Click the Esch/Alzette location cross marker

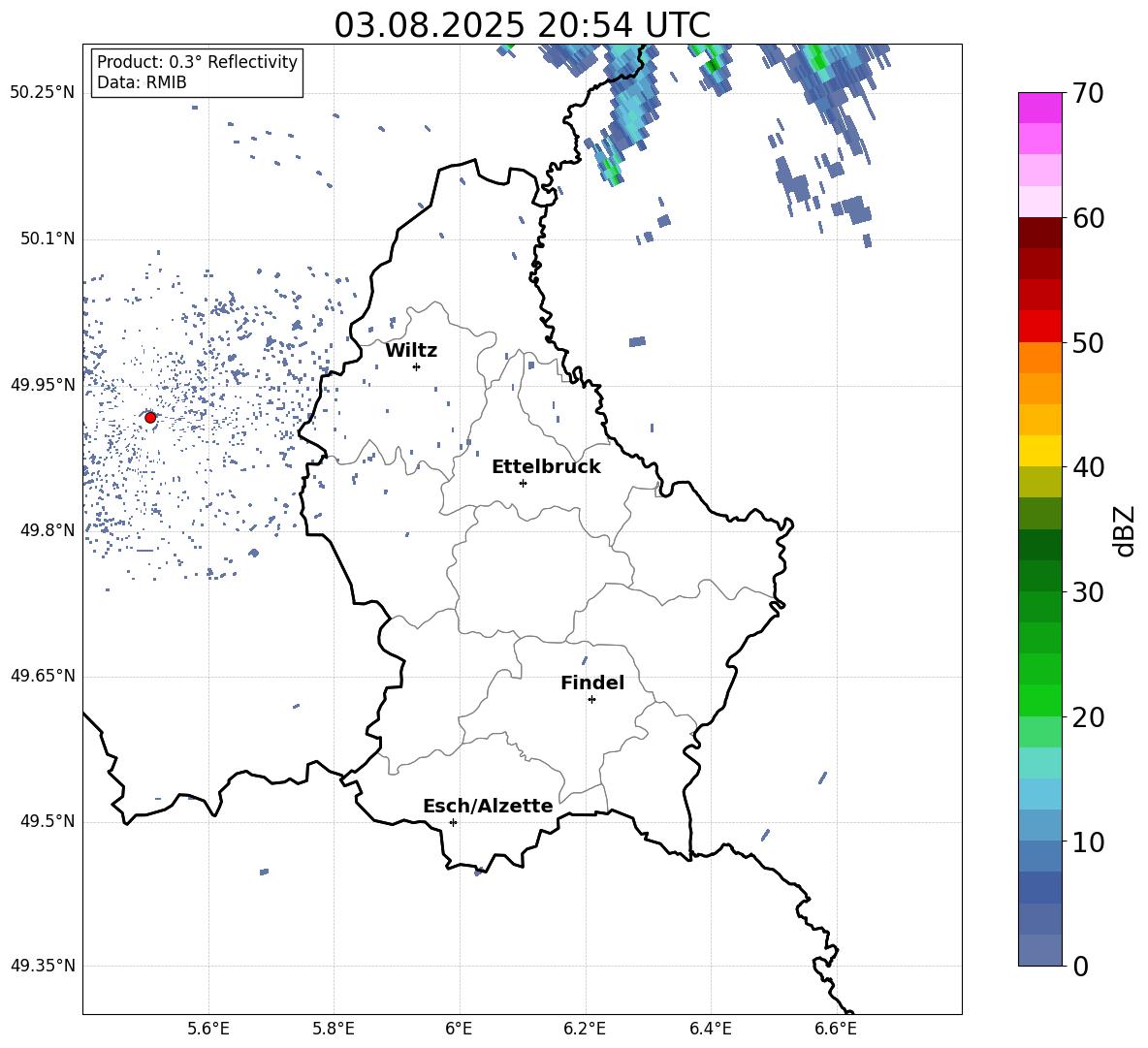(x=453, y=822)
